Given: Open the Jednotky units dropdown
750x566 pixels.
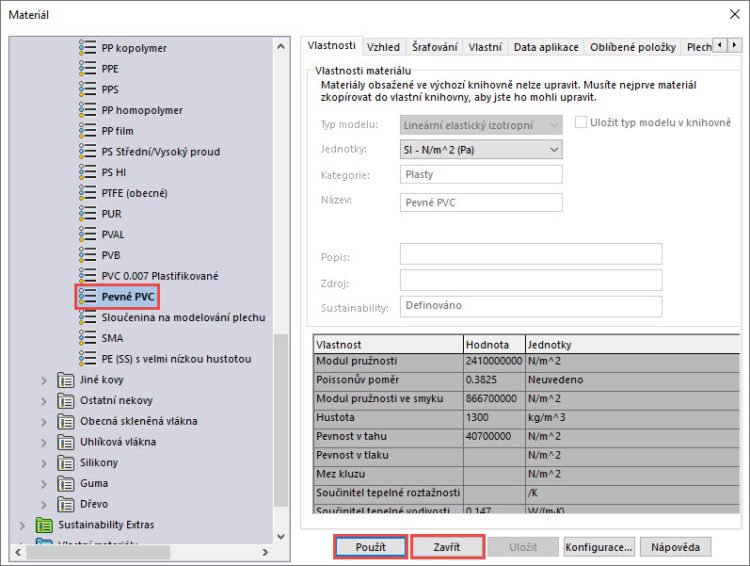Looking at the screenshot, I should tap(480, 149).
